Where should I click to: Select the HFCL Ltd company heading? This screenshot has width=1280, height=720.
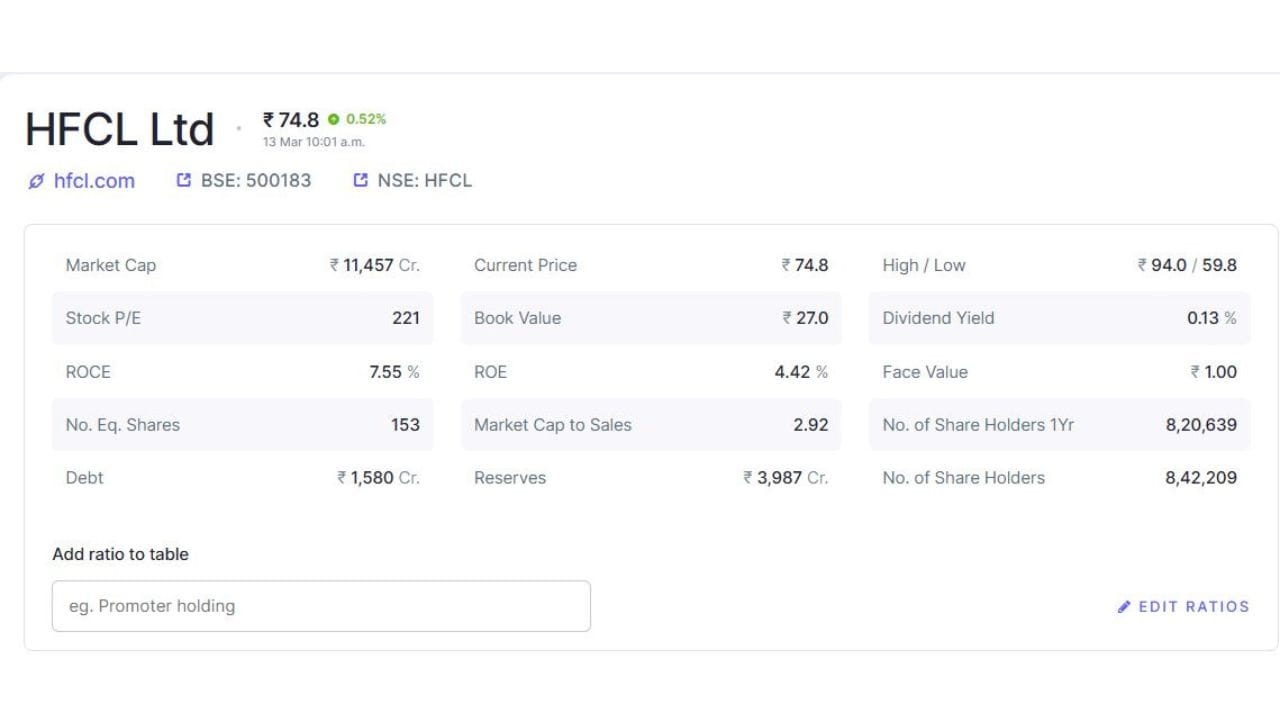(x=120, y=130)
